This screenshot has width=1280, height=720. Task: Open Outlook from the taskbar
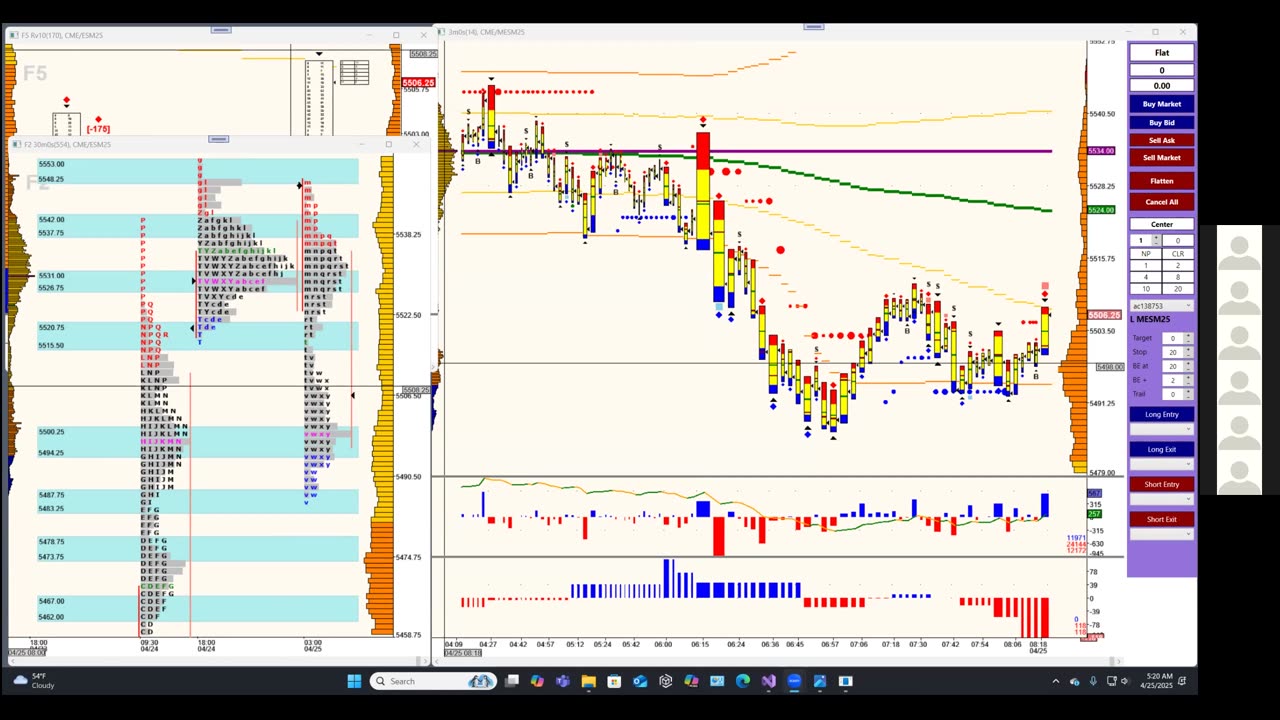(x=640, y=681)
